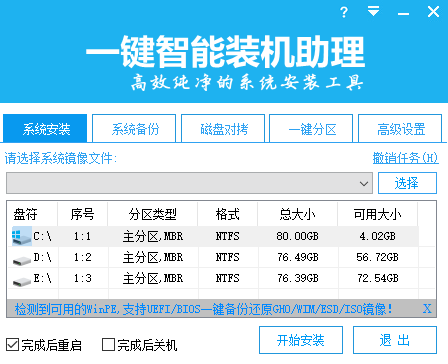Enable the 完成后关机 checkbox
448x364 pixels.
(108, 344)
